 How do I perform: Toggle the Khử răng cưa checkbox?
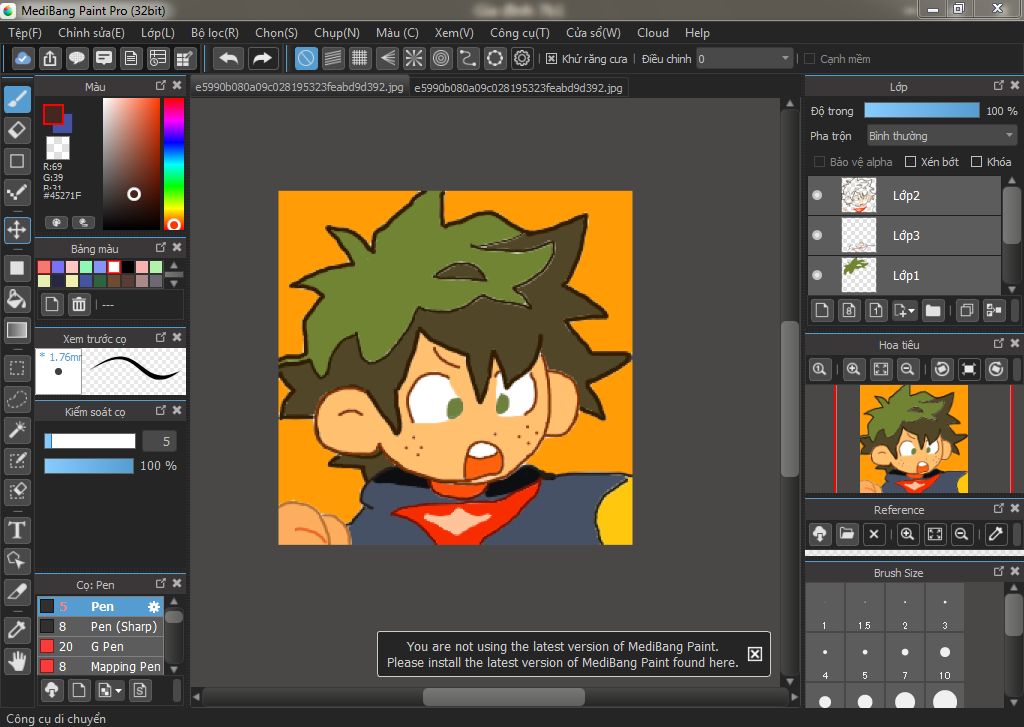[x=552, y=59]
